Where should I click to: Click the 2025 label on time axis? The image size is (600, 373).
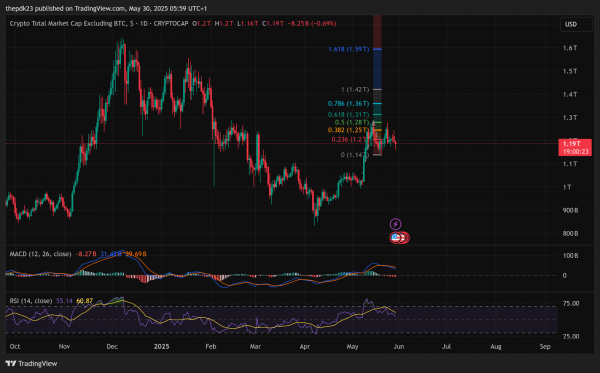click(x=161, y=346)
